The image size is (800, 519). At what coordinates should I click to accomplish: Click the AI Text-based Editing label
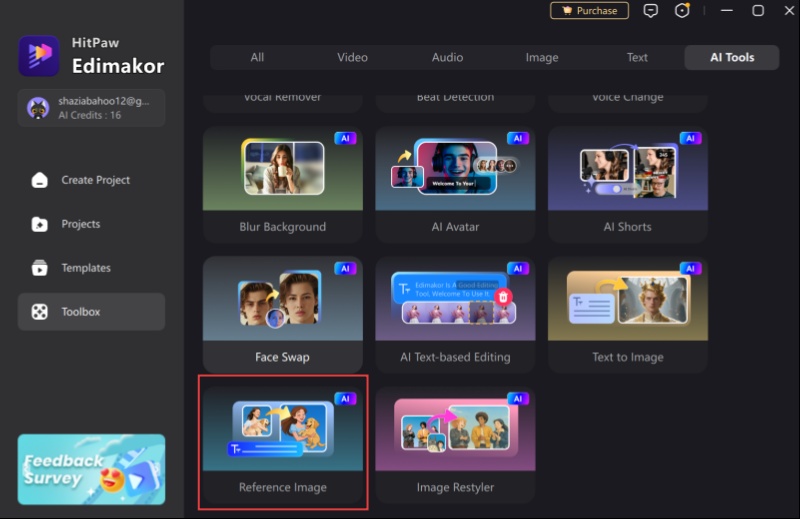(x=455, y=357)
